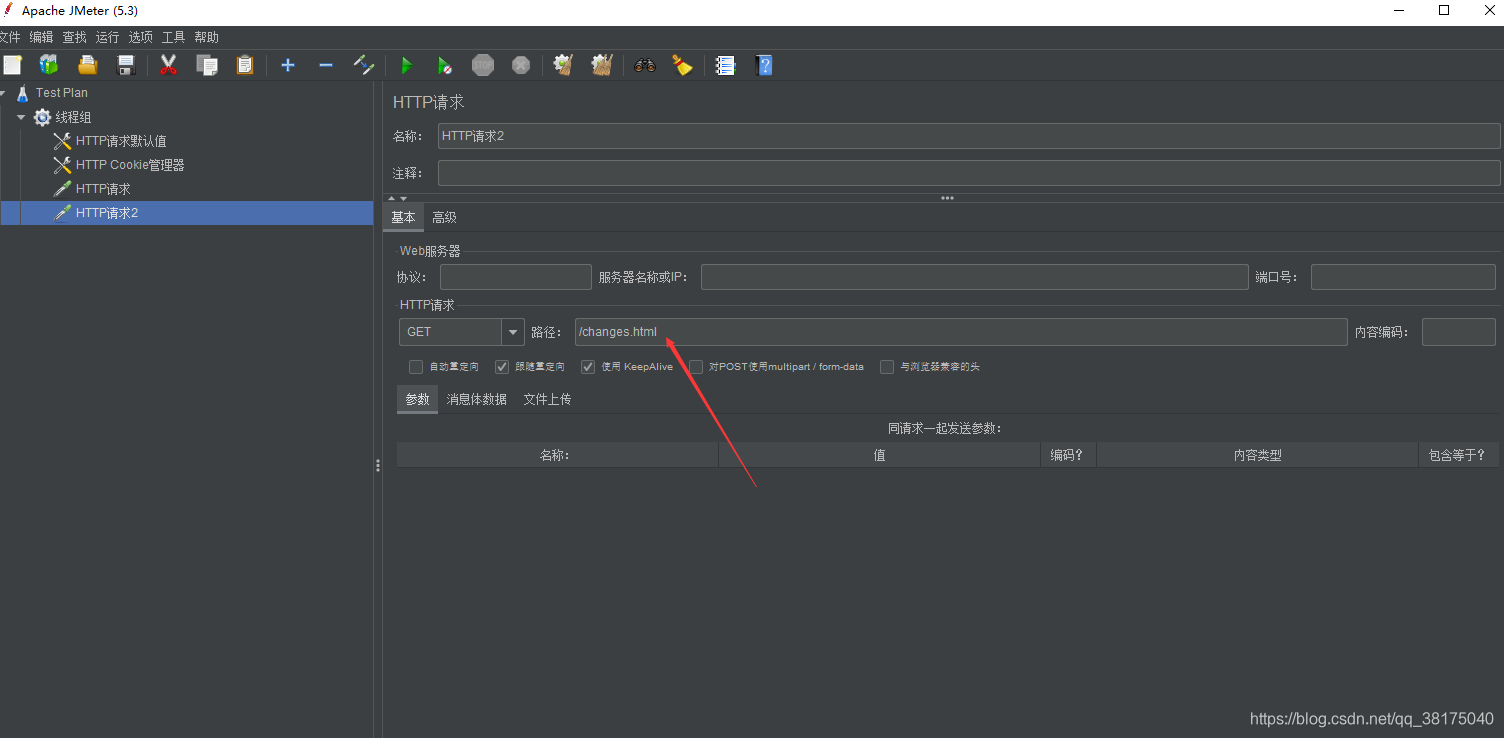Open Search with the binoculars icon
The width and height of the screenshot is (1504, 738).
(x=645, y=65)
